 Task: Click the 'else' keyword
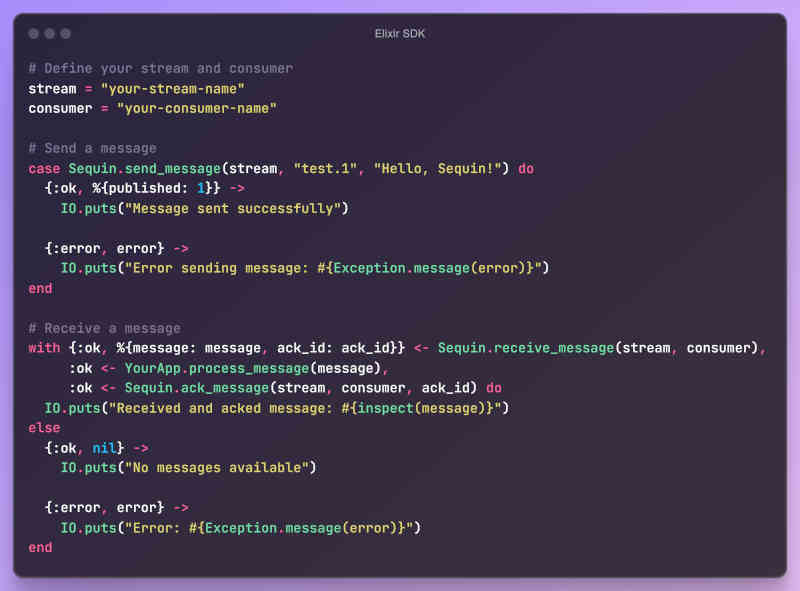click(x=44, y=428)
